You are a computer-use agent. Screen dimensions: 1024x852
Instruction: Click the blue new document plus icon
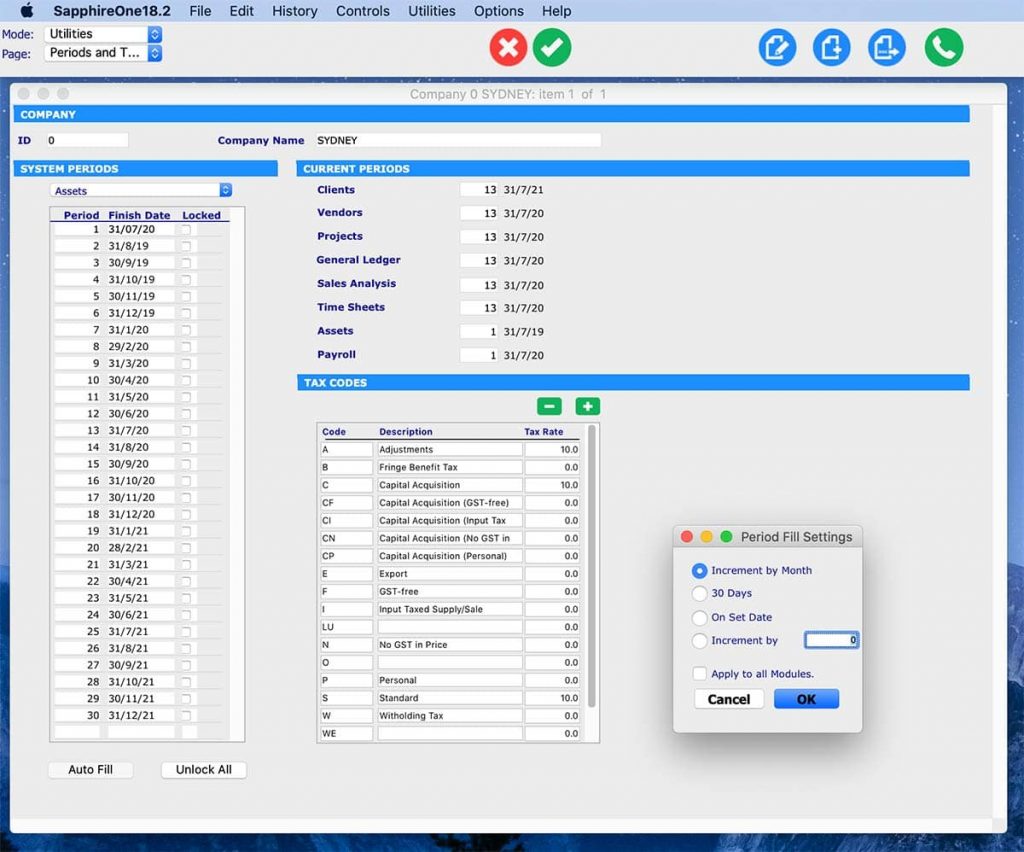click(x=831, y=47)
